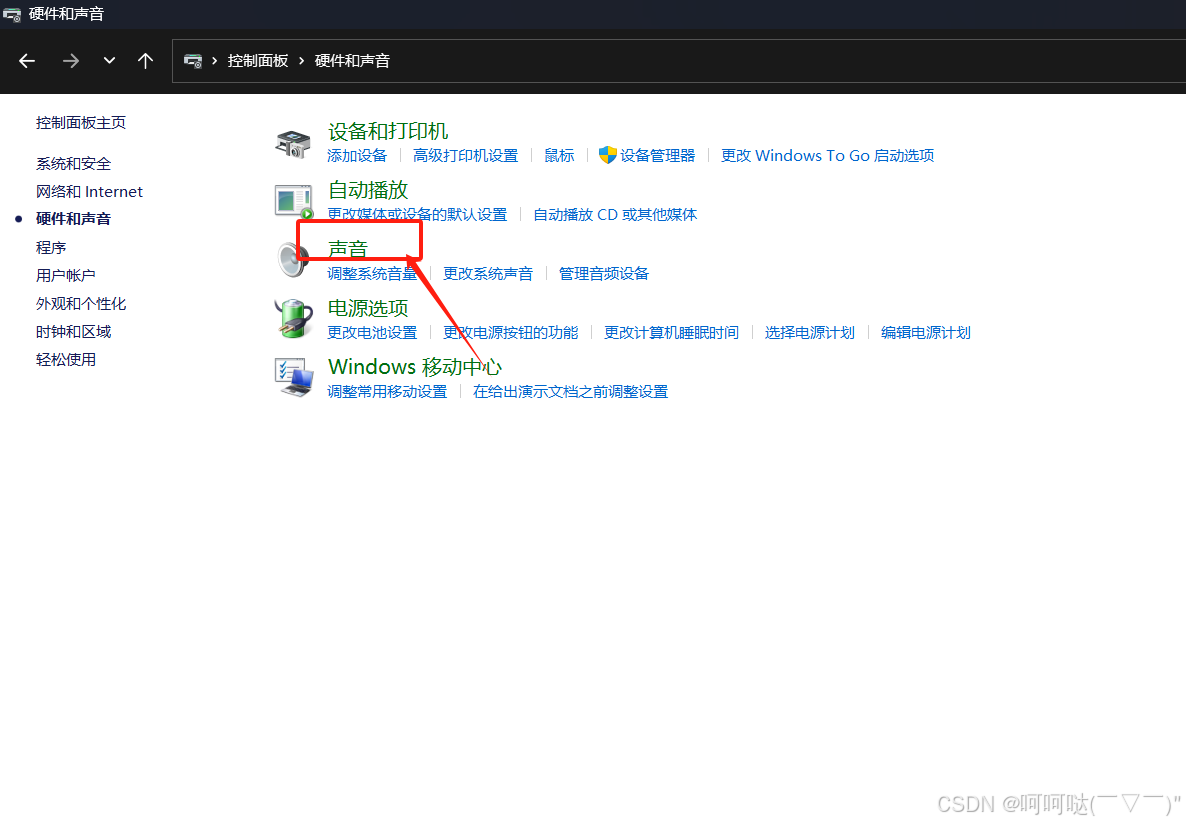This screenshot has width=1186, height=824.
Task: Open 设备和打印机 heading
Action: [388, 132]
